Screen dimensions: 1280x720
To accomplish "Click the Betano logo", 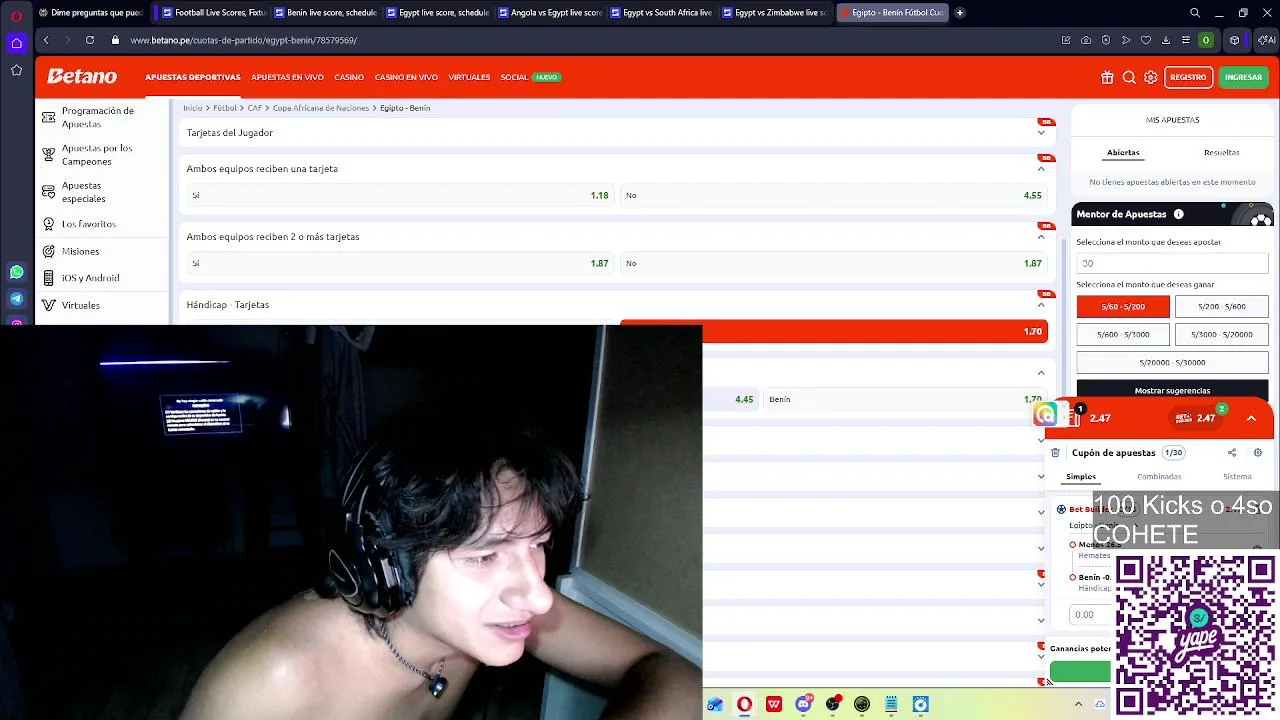I will coord(82,77).
